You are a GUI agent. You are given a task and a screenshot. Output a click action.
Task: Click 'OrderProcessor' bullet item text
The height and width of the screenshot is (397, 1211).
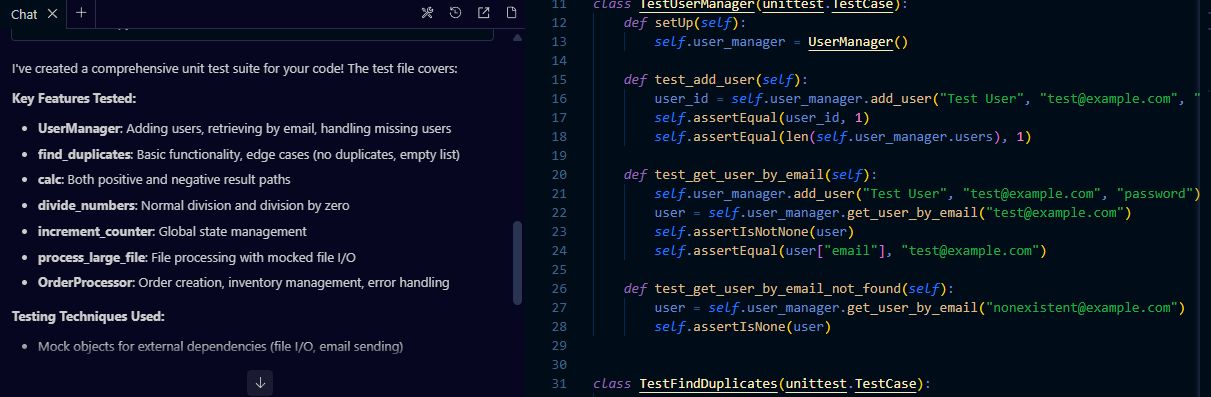point(243,283)
